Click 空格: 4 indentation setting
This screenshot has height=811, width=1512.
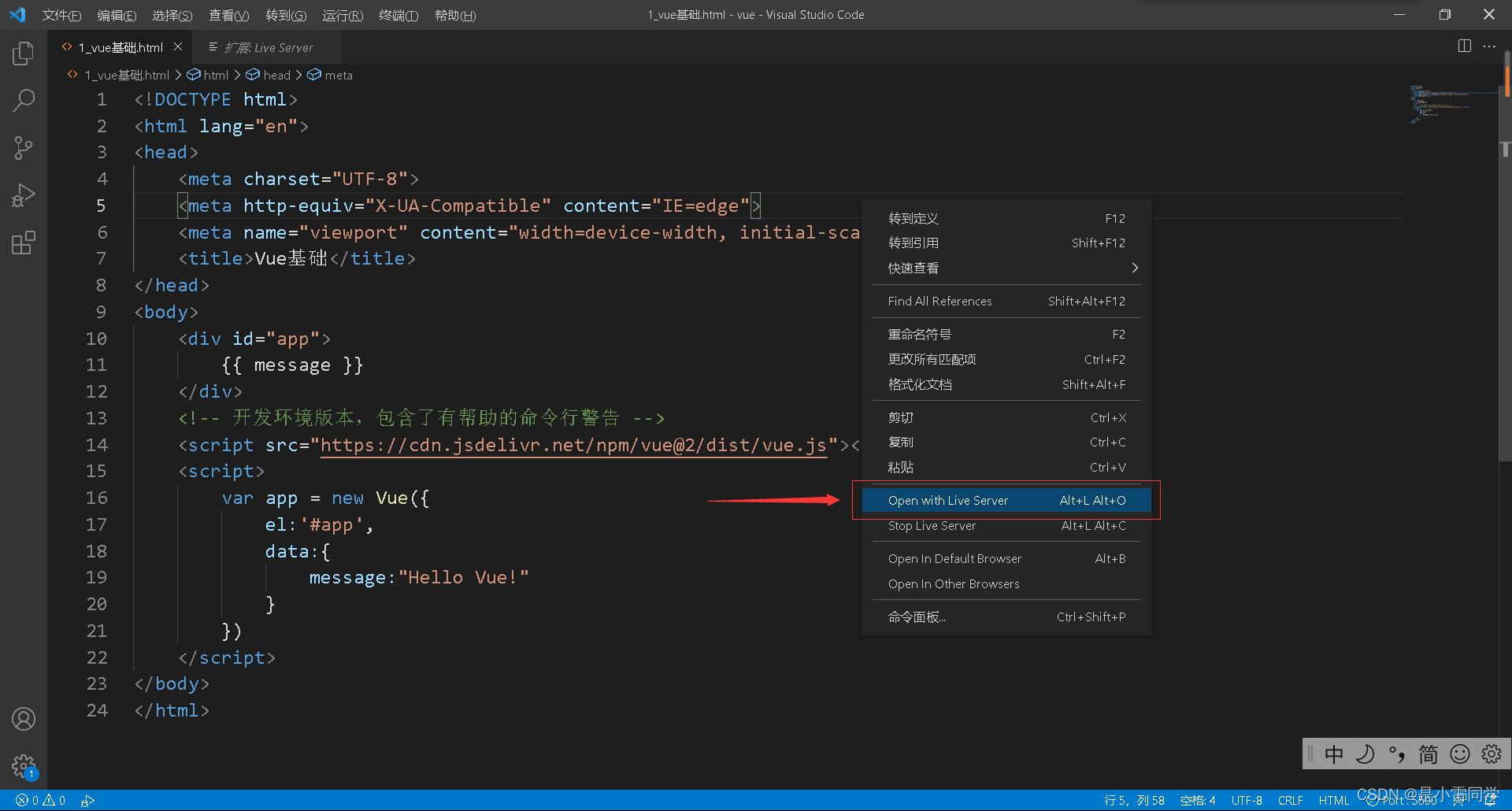pyautogui.click(x=1198, y=800)
